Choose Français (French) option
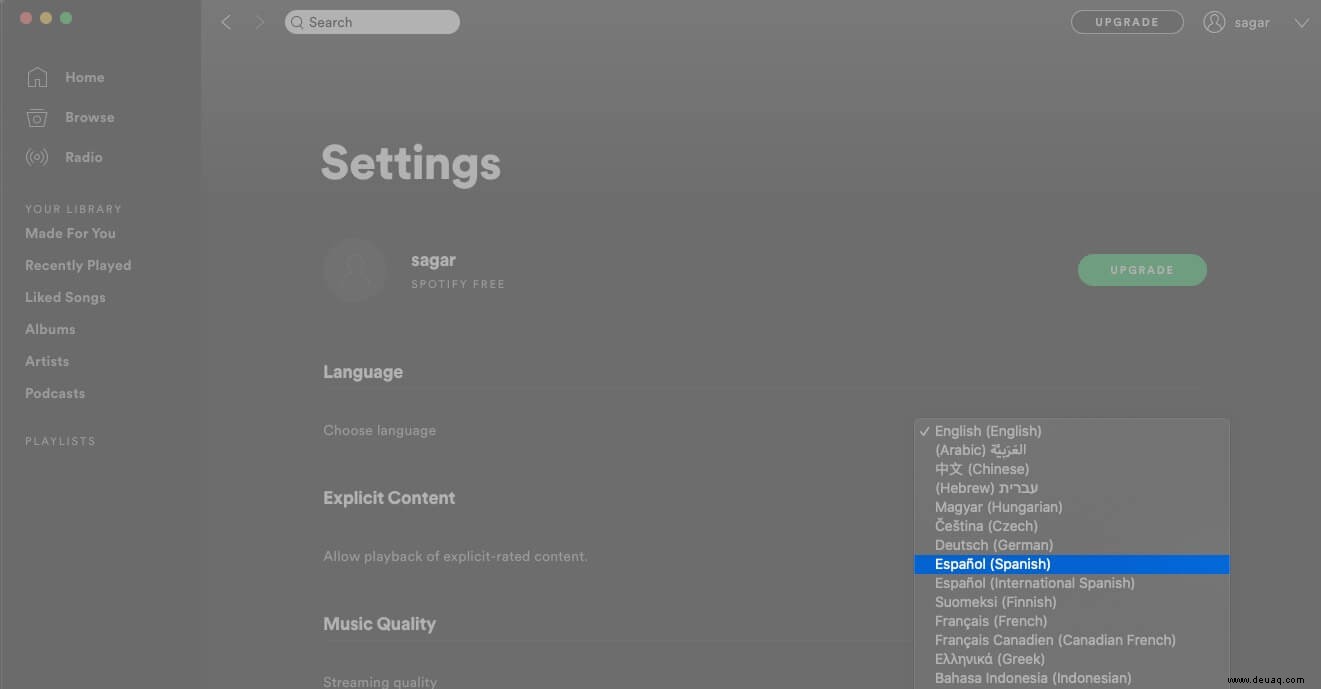 (x=1072, y=621)
